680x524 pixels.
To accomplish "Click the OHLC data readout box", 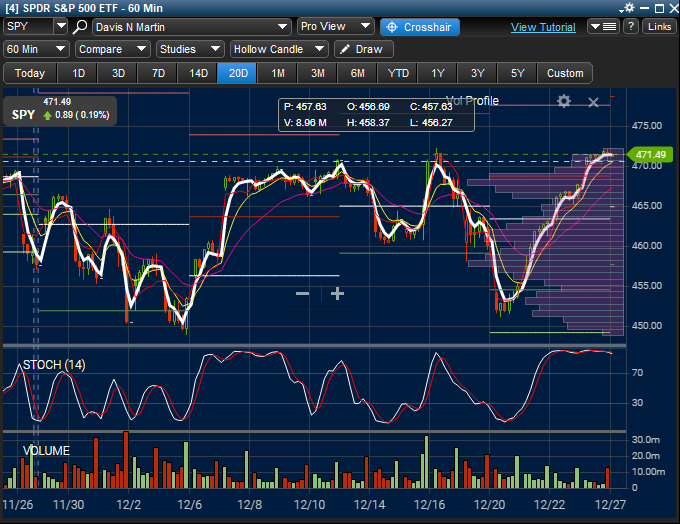I will 376,115.
